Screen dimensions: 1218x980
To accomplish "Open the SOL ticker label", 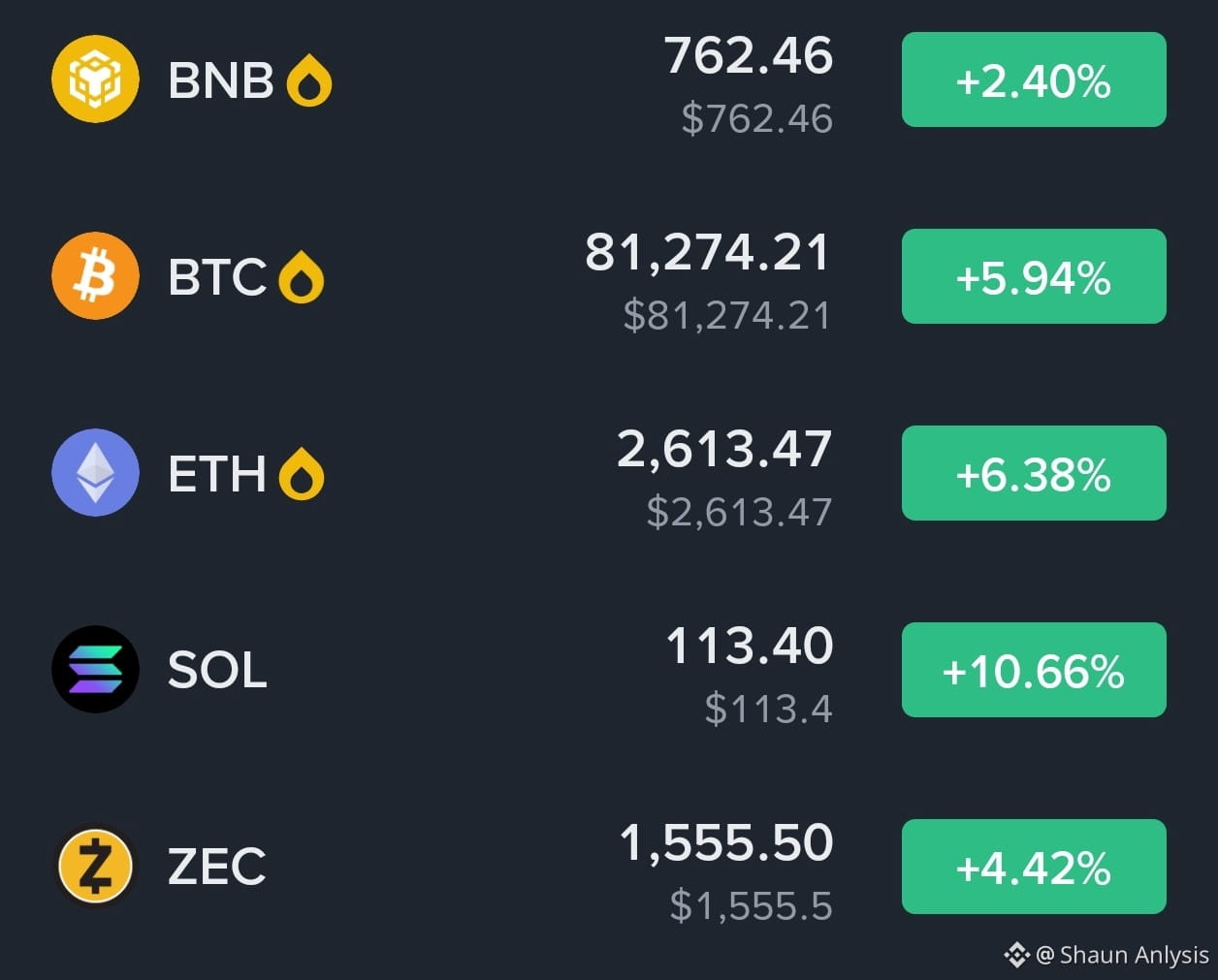I will (217, 670).
